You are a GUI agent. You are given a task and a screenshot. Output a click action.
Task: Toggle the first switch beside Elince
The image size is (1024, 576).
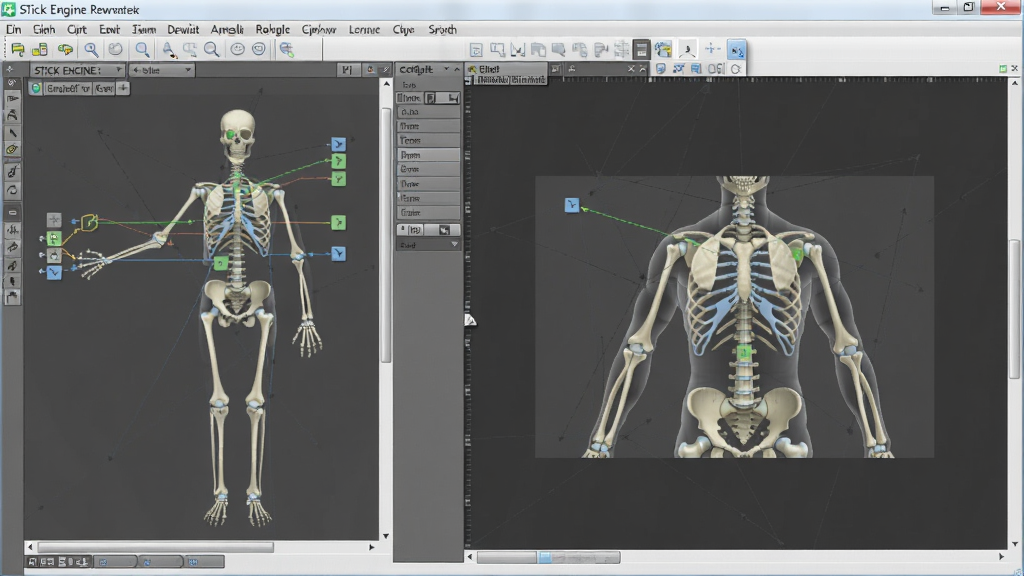point(431,98)
